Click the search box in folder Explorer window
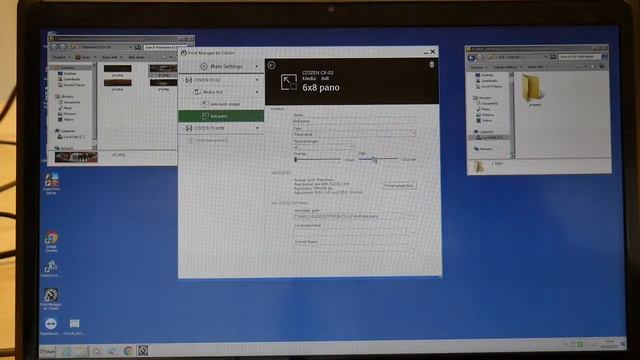640x360 pixels. point(580,57)
